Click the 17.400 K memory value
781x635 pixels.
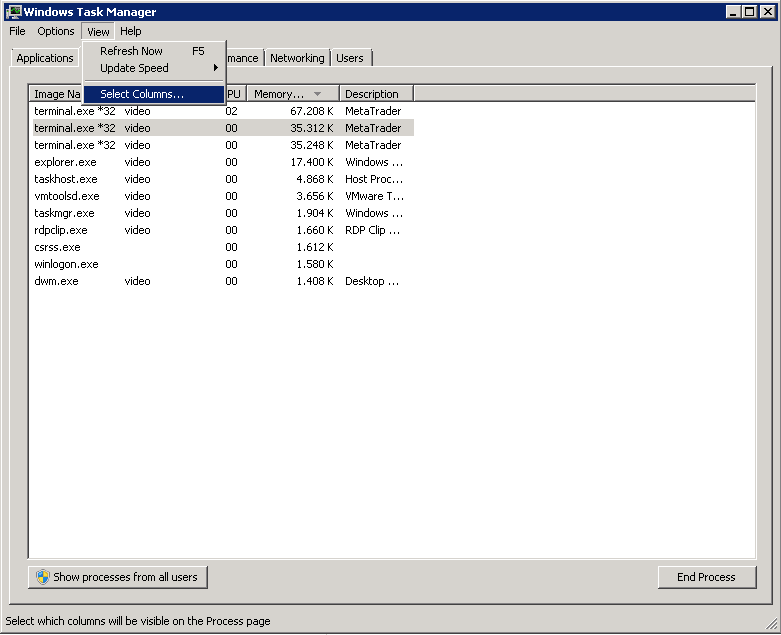pos(312,162)
